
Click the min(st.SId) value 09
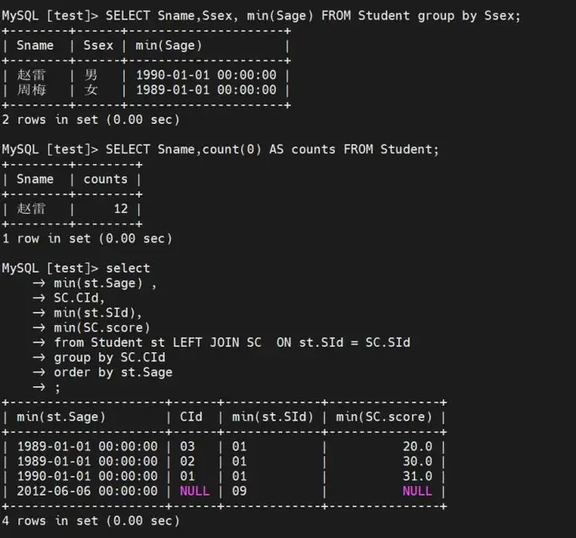pos(239,491)
